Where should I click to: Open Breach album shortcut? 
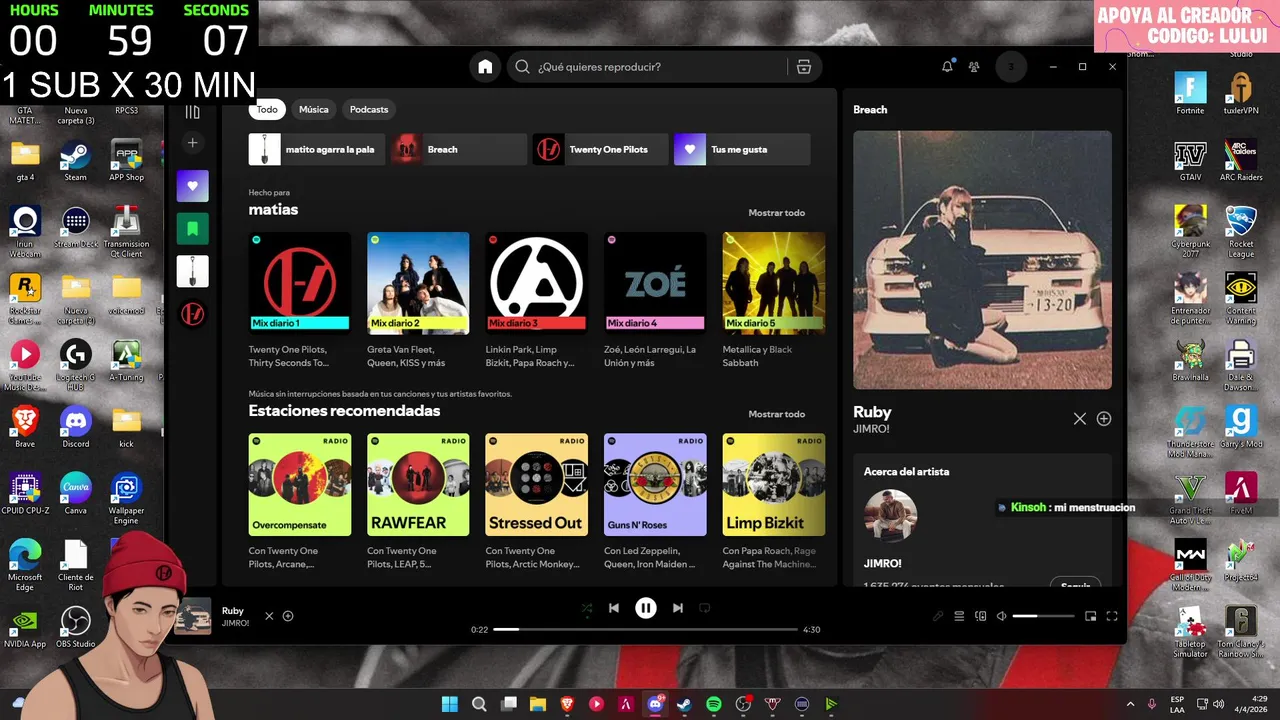(459, 149)
